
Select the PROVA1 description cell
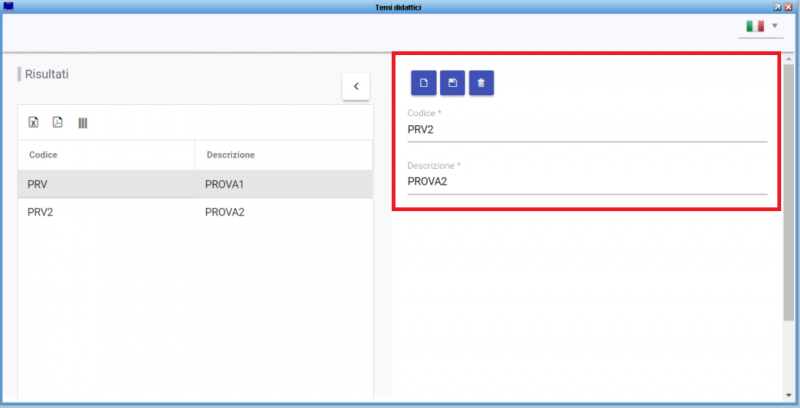pyautogui.click(x=283, y=184)
